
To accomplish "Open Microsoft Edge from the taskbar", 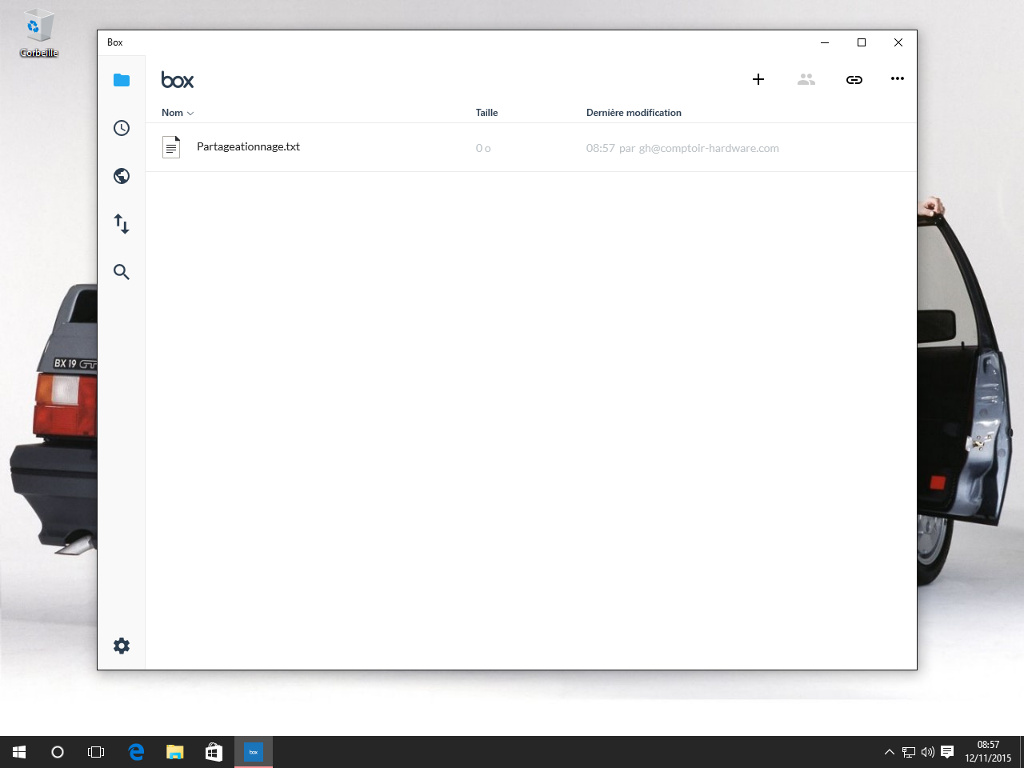I will tap(136, 752).
